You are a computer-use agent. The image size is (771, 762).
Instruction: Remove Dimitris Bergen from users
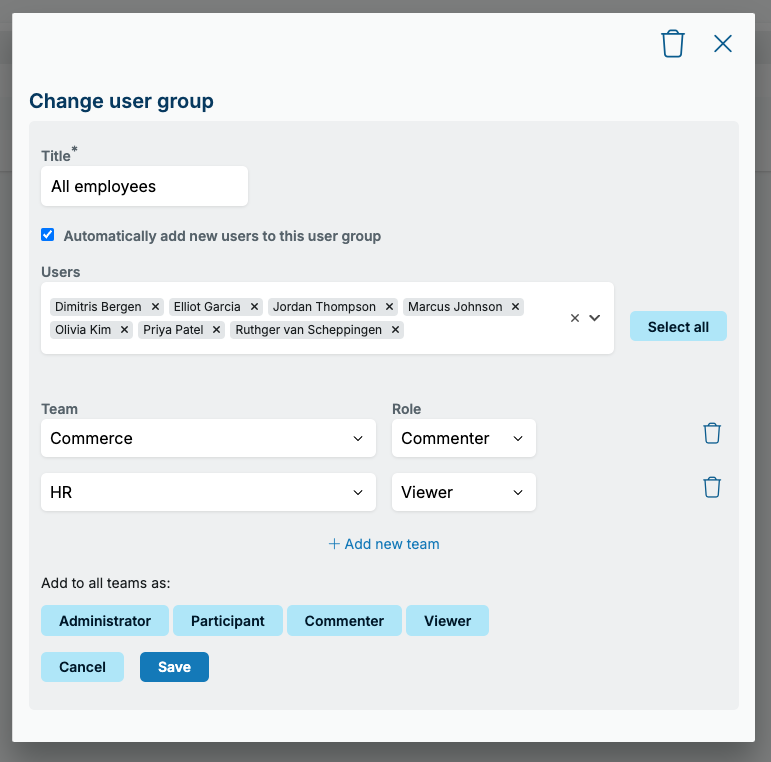155,307
